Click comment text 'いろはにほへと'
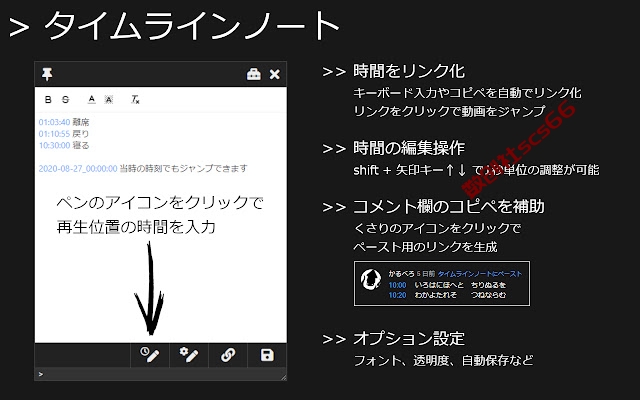The height and width of the screenshot is (400, 640). click(x=439, y=285)
